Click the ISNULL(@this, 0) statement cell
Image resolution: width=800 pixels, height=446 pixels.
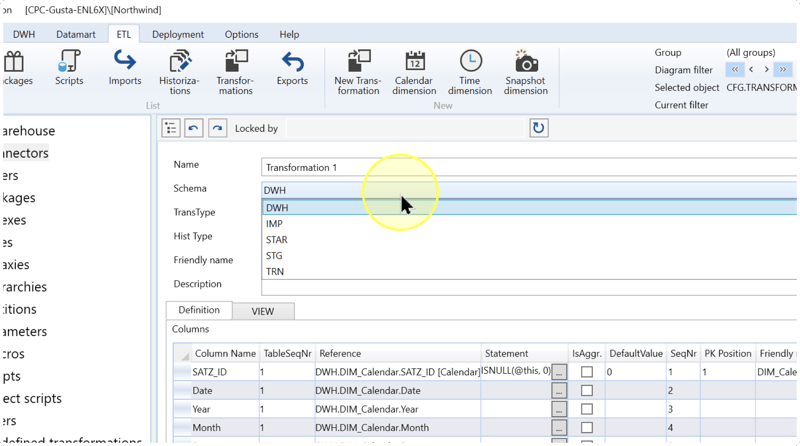tap(516, 371)
